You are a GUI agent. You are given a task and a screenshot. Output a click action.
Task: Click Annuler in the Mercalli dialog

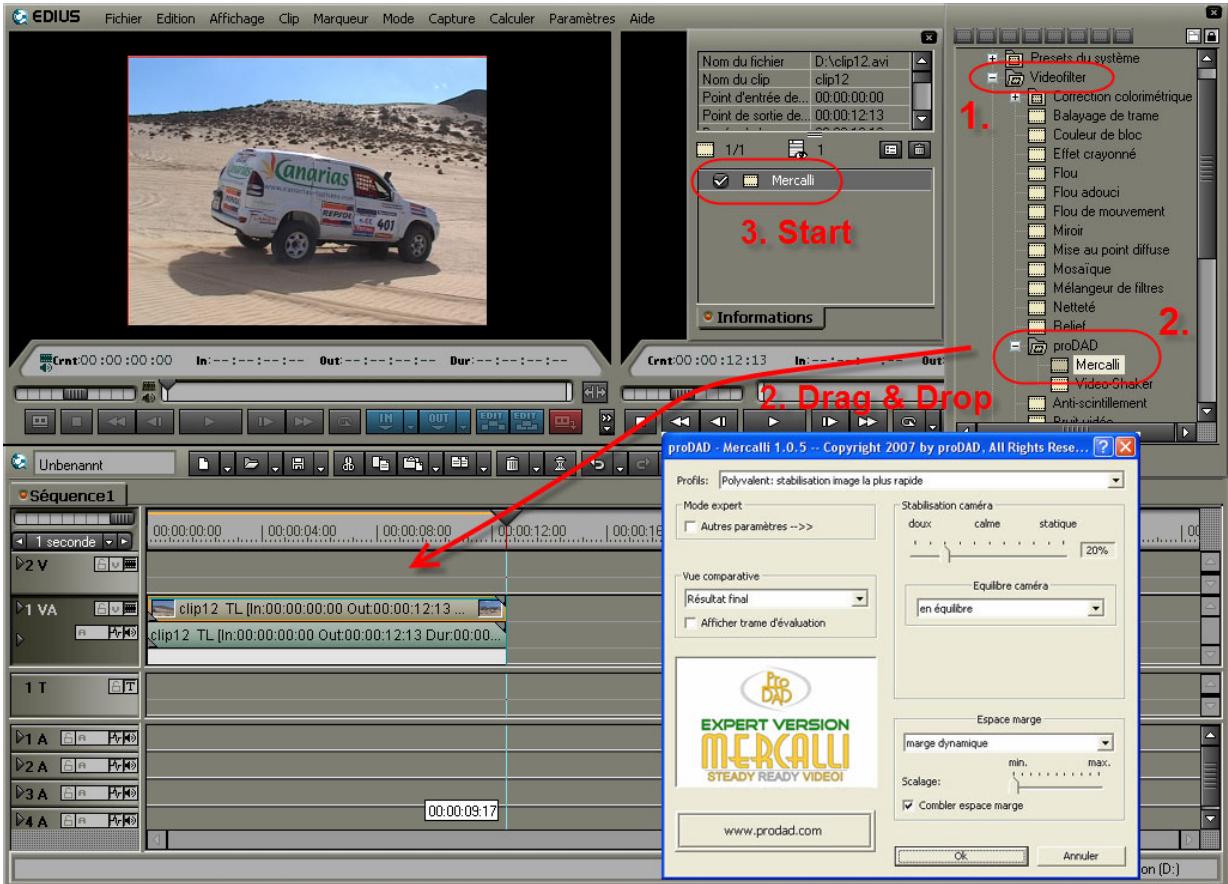1082,856
